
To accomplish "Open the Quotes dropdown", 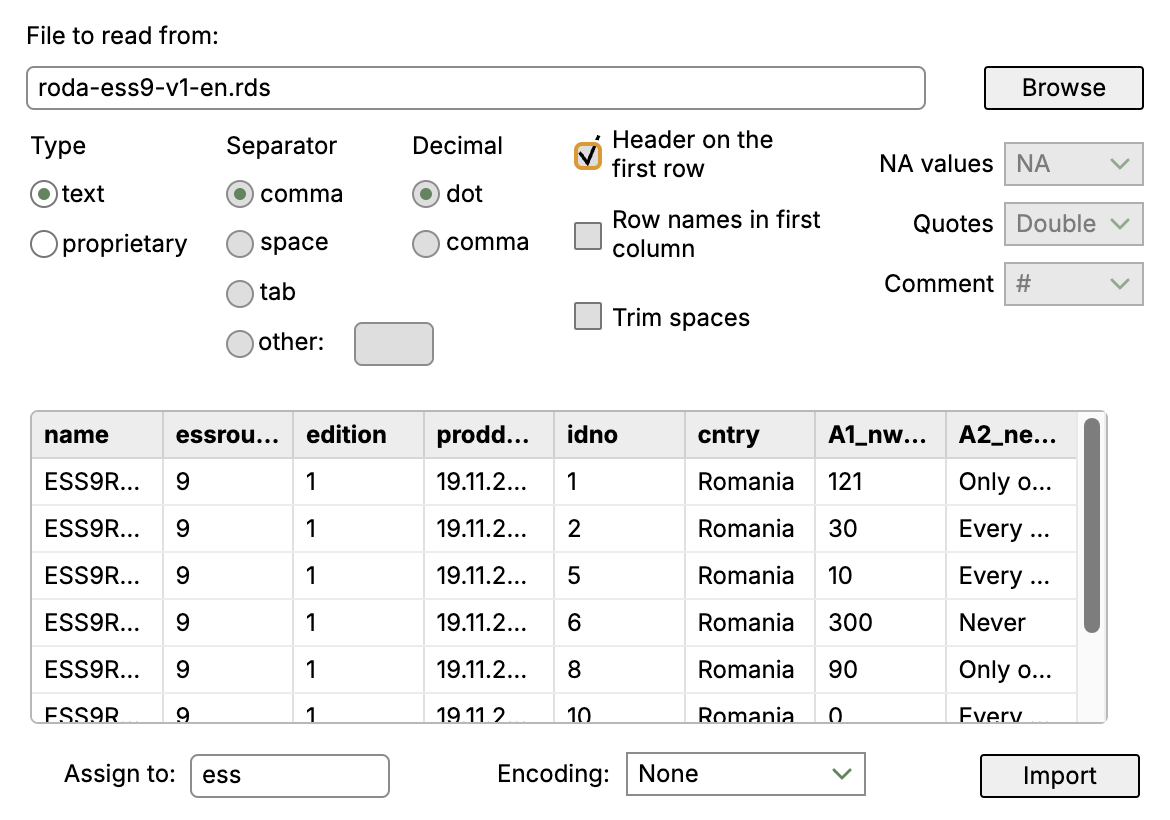I will (1074, 223).
